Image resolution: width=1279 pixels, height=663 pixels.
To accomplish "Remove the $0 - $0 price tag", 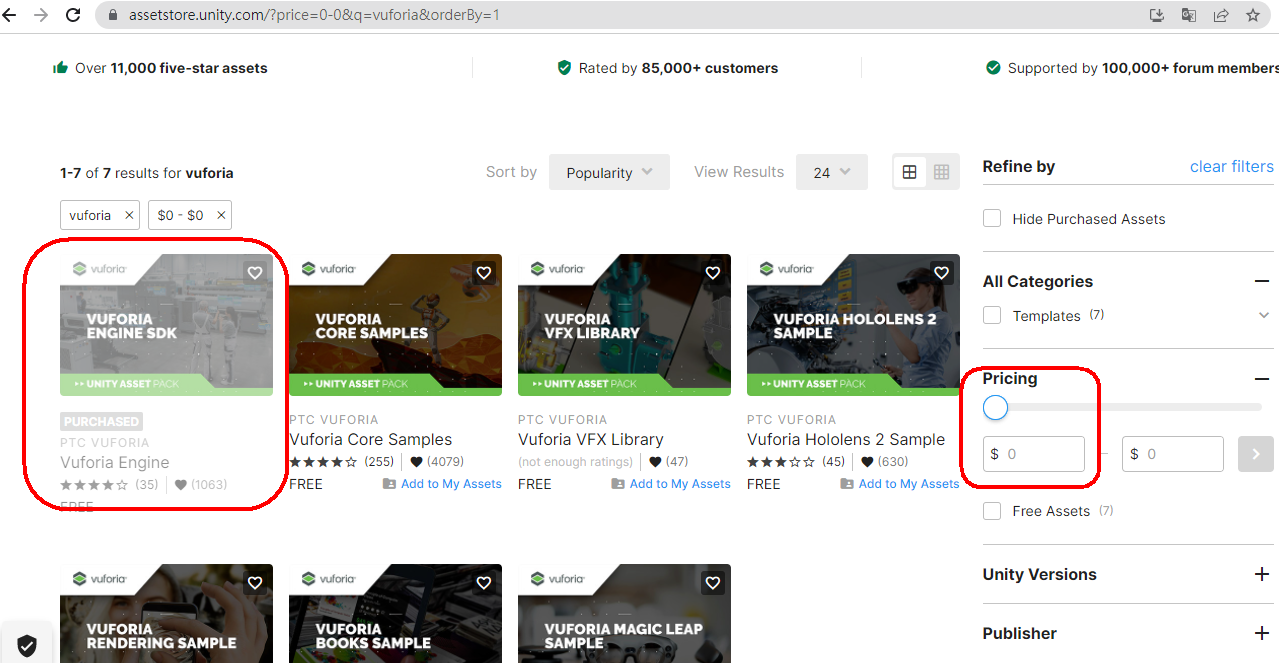I will (x=221, y=215).
